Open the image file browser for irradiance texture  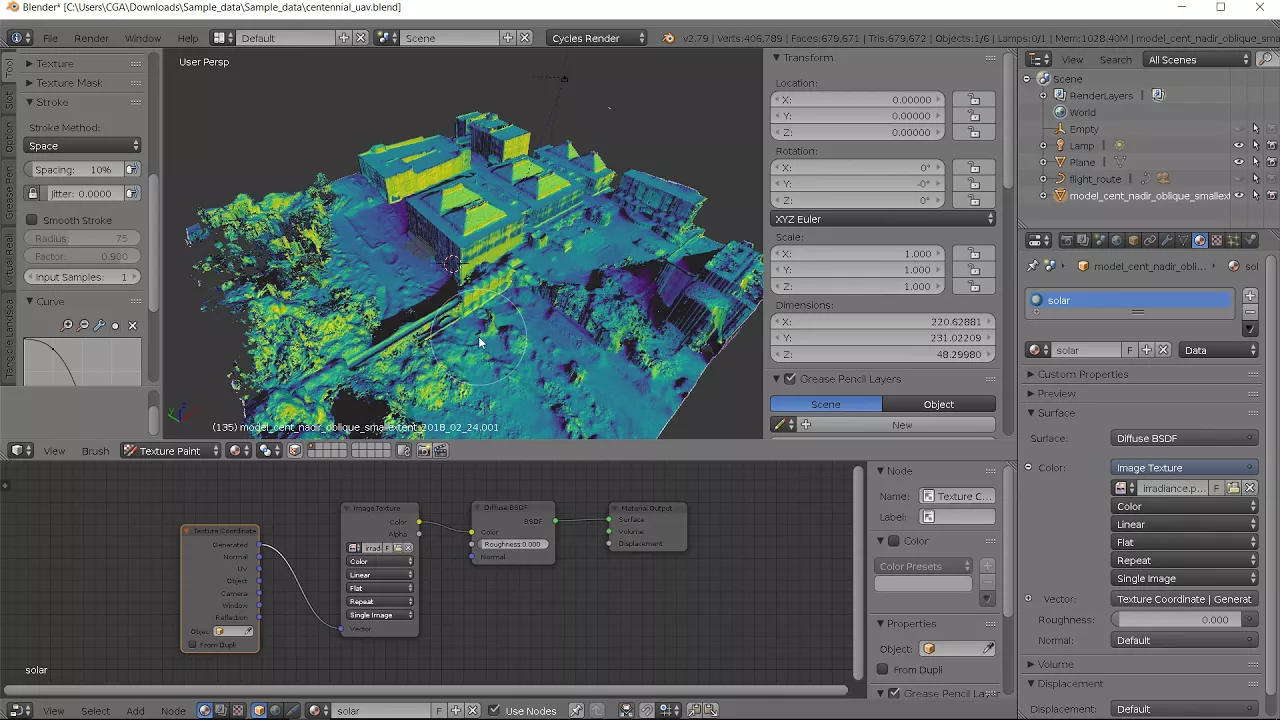(1233, 488)
